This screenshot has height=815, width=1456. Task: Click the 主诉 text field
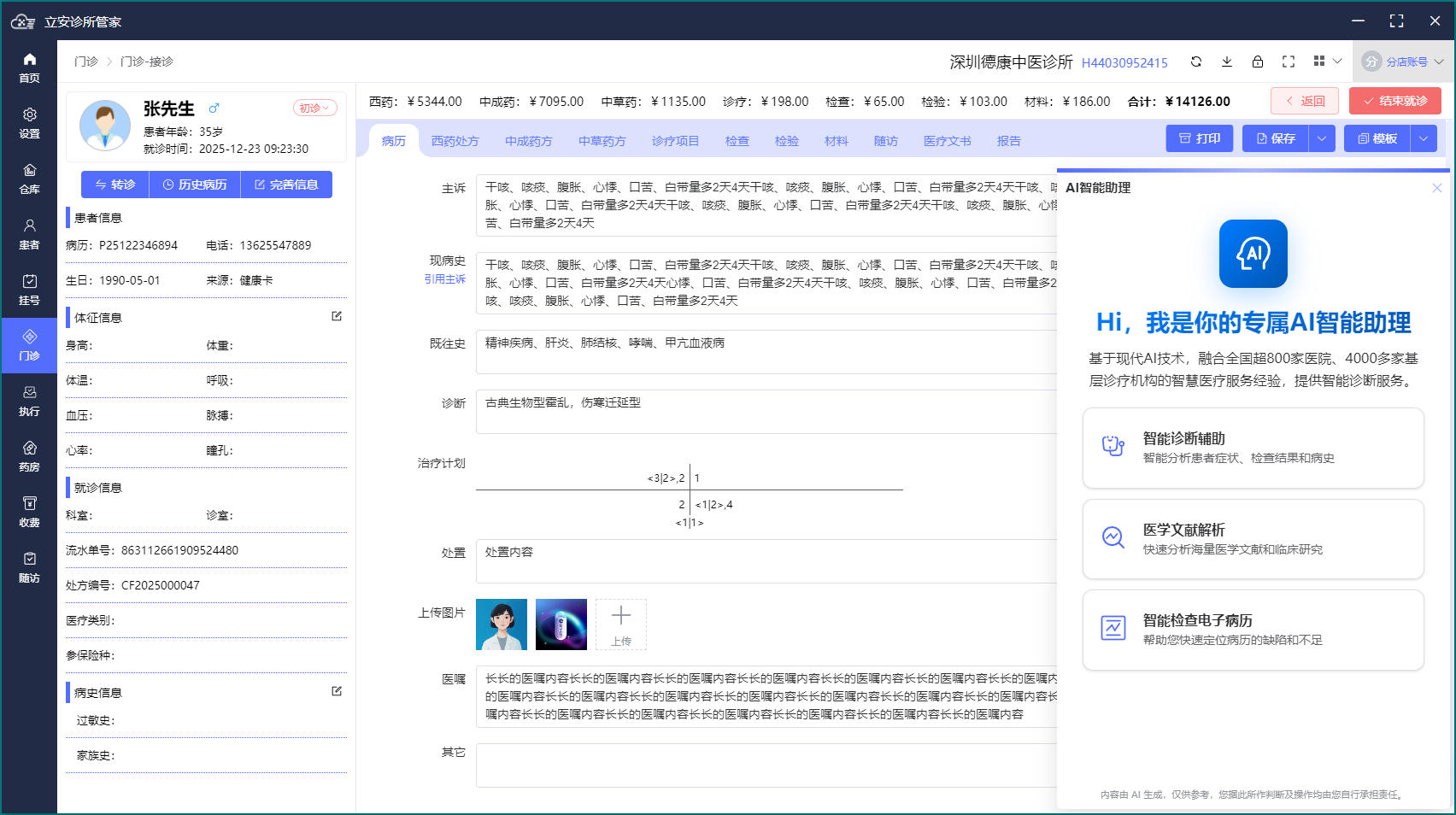(766, 205)
